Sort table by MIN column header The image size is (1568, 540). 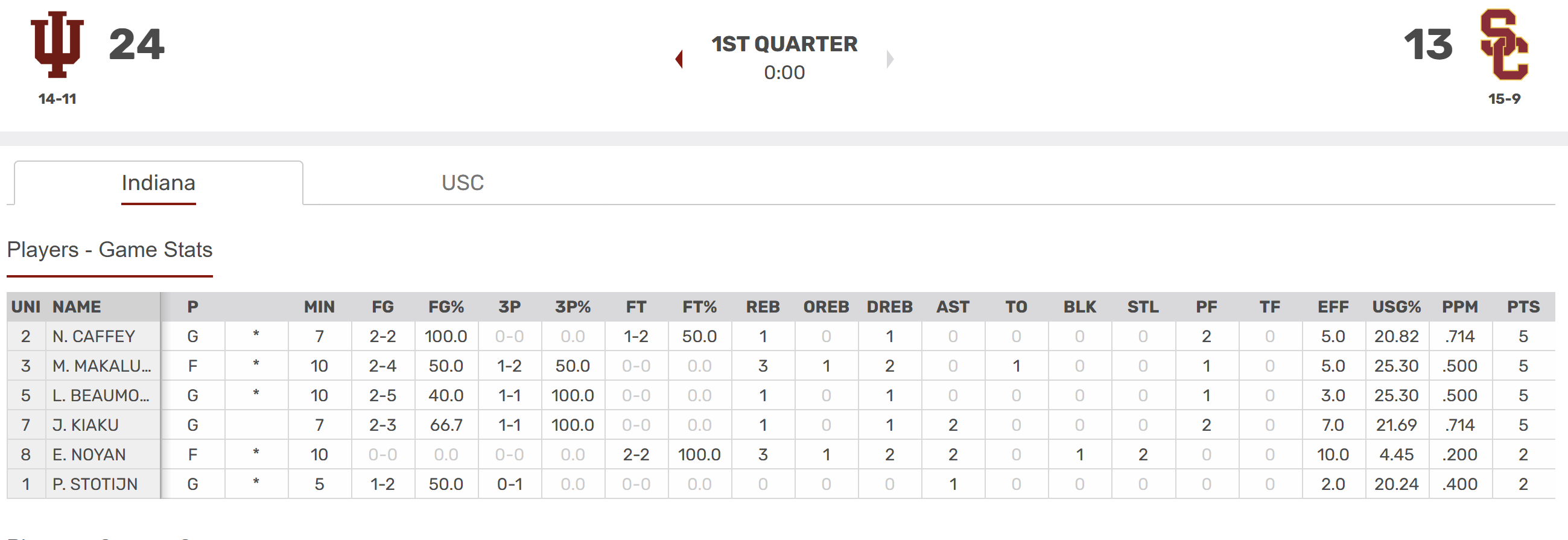(319, 307)
